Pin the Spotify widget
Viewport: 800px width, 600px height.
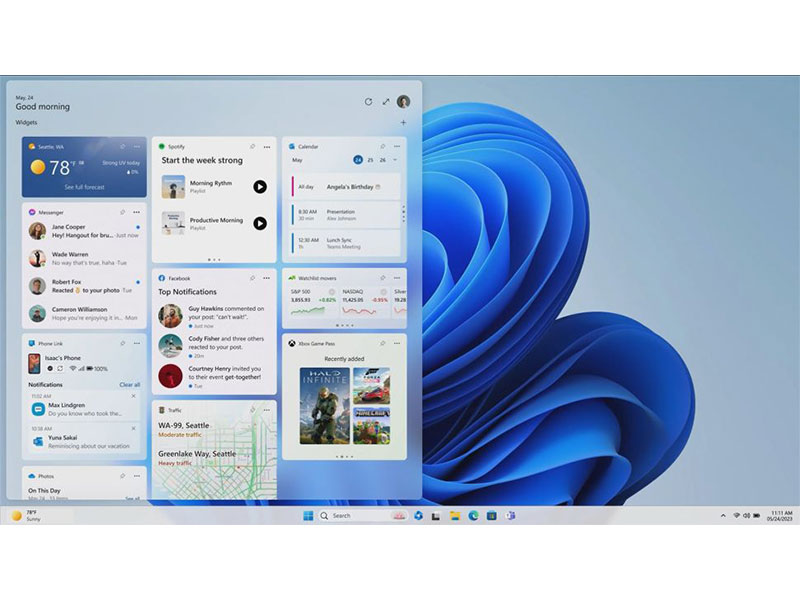tap(252, 146)
